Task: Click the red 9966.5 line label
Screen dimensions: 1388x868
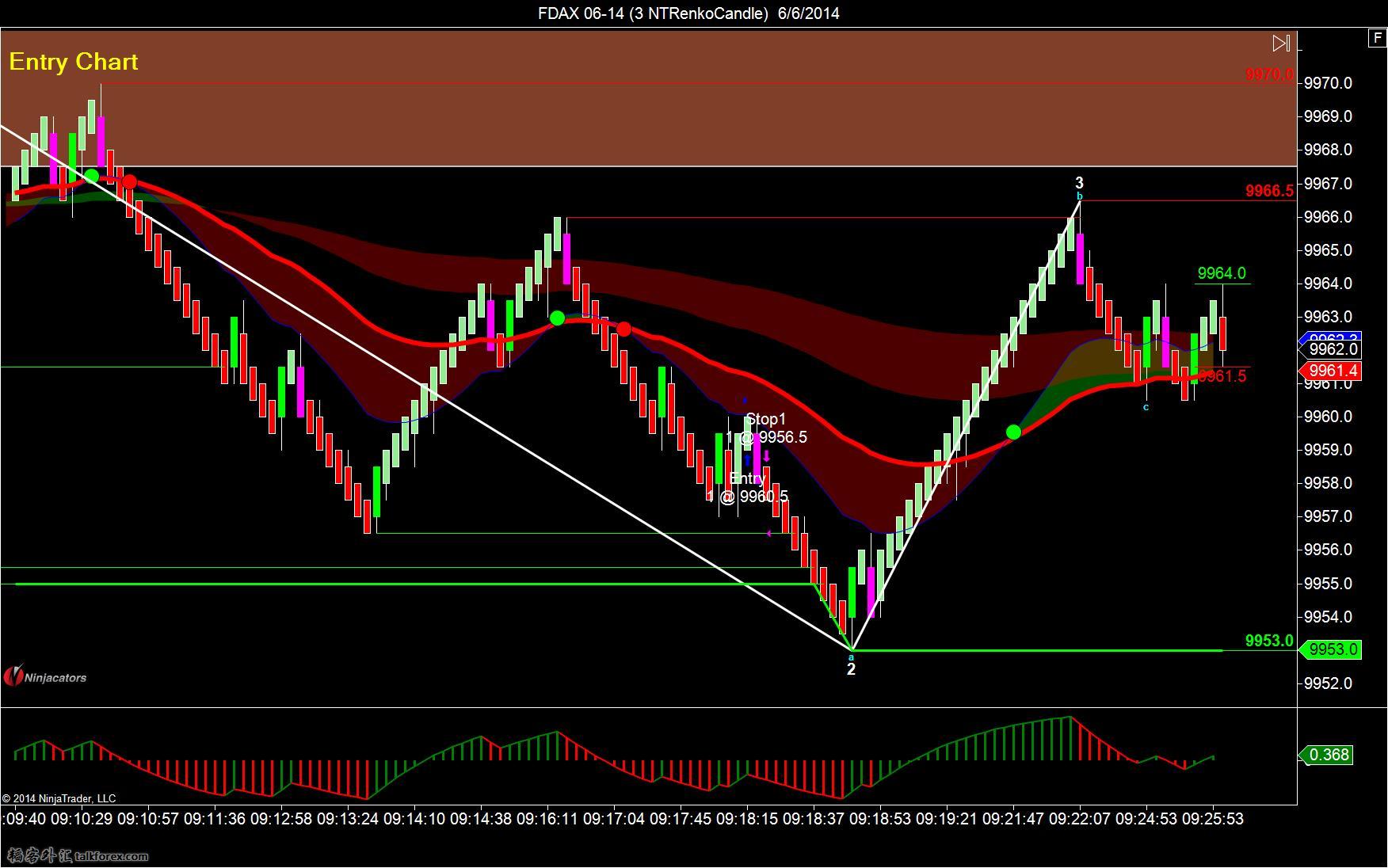Action: [1269, 191]
